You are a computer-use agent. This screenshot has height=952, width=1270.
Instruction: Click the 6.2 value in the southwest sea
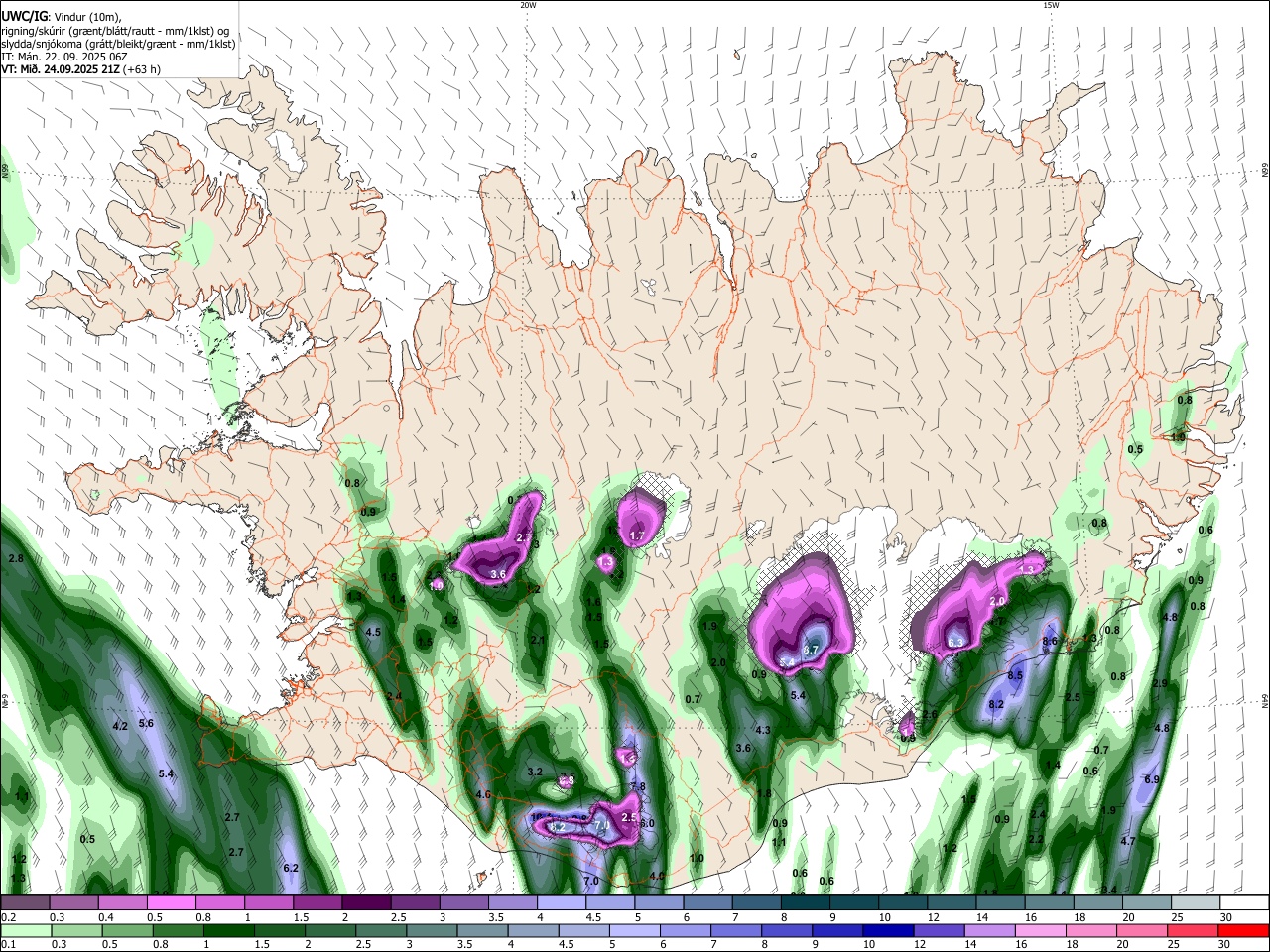[291, 868]
